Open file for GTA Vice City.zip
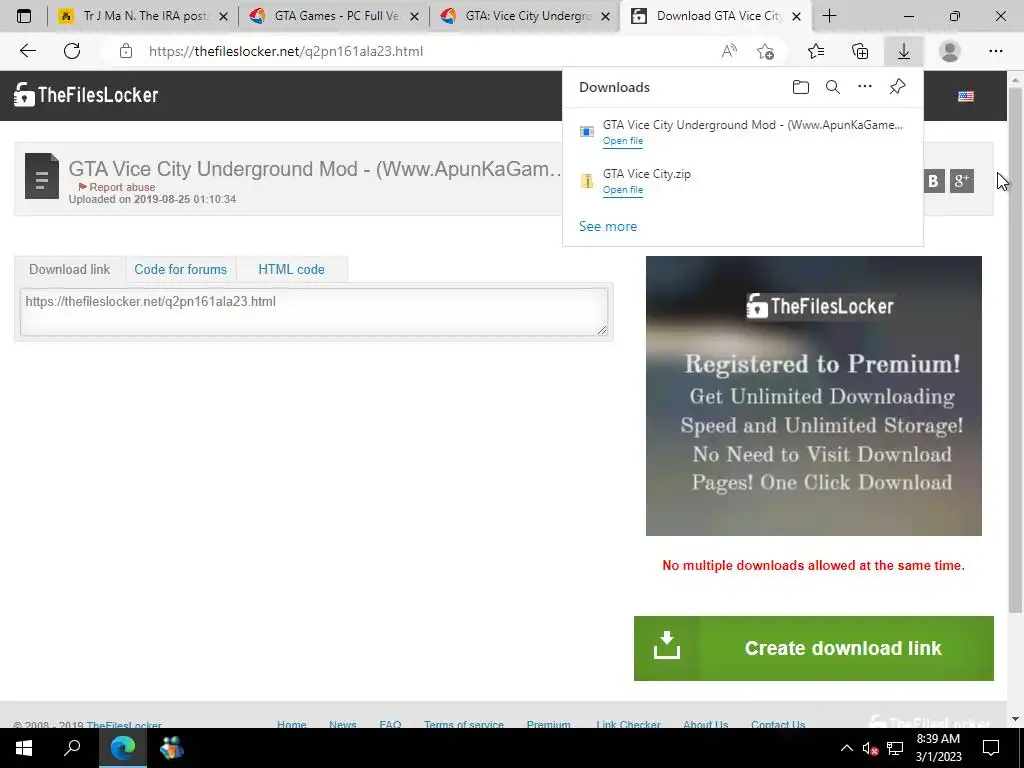The image size is (1024, 768). pos(622,190)
